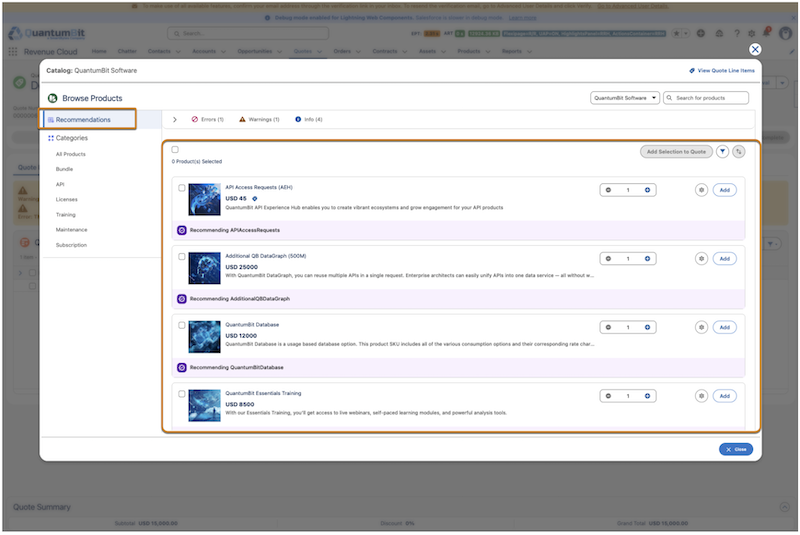Click the Add Selection to Quote button

pyautogui.click(x=676, y=152)
